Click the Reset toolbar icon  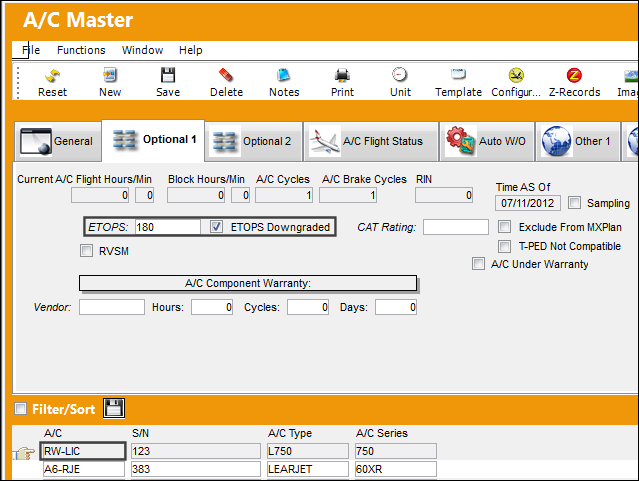pyautogui.click(x=52, y=75)
